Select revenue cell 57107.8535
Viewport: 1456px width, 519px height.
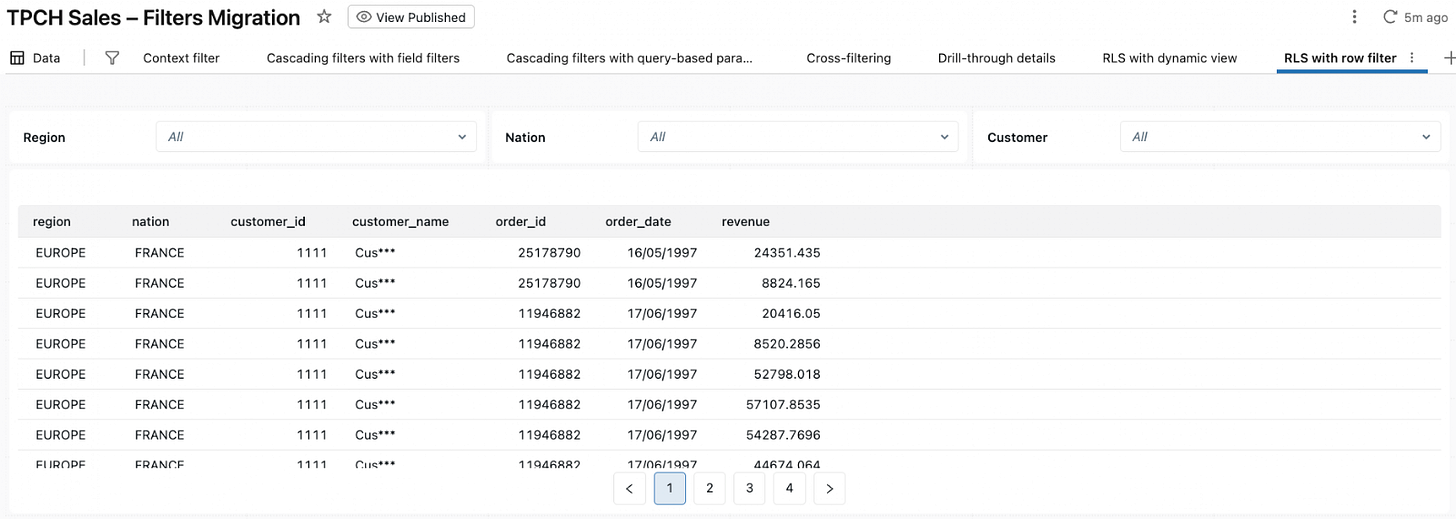(783, 405)
